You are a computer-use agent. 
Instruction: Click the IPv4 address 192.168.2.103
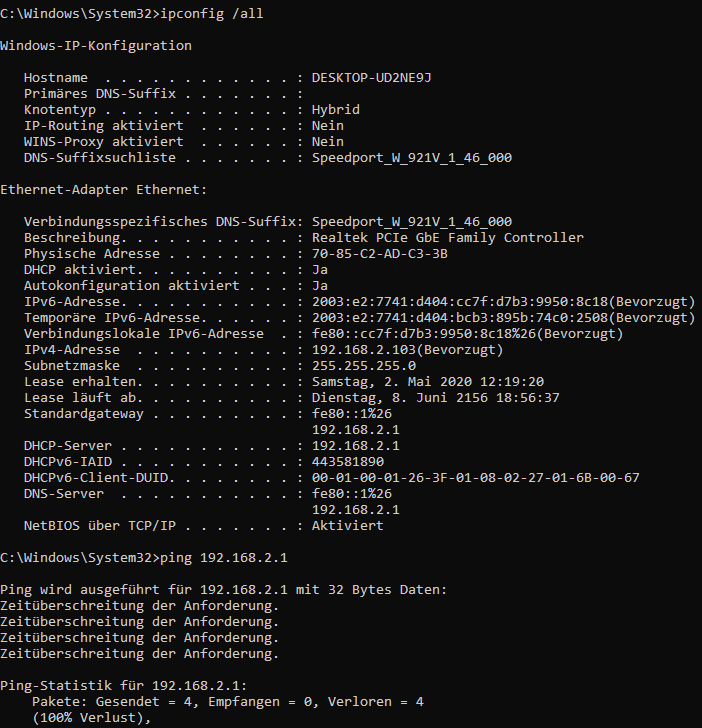pyautogui.click(x=407, y=350)
